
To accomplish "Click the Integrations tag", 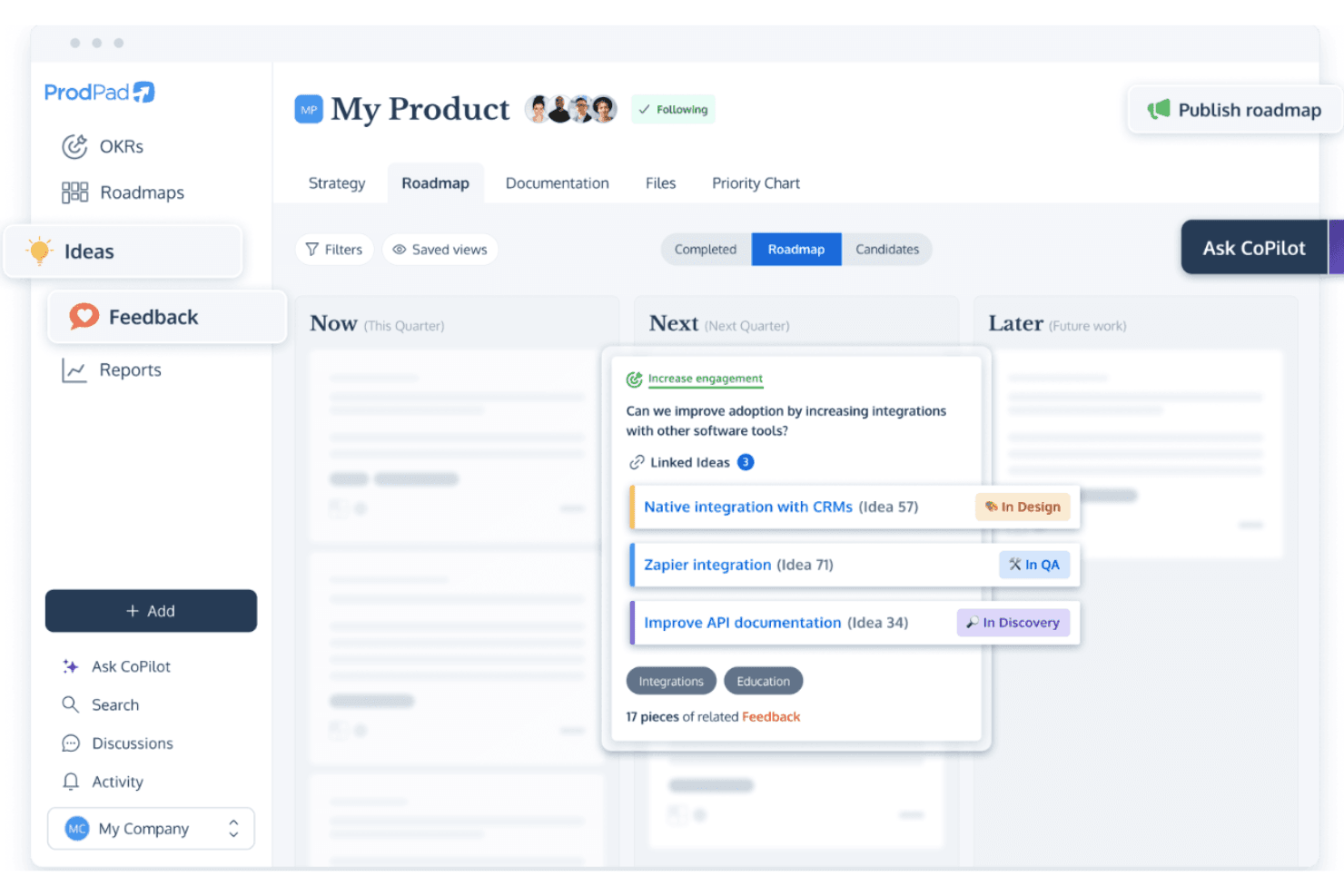I will (671, 681).
